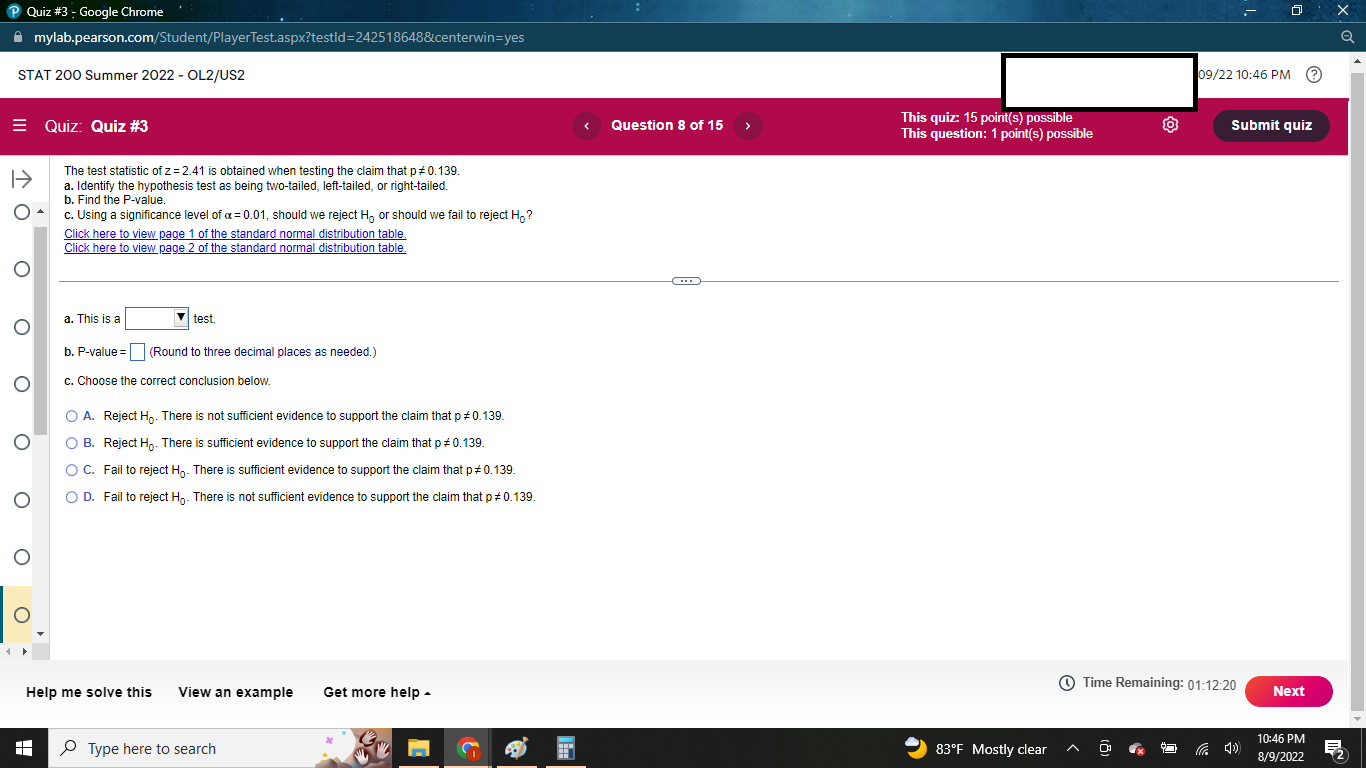Click the question list scroll-right arrow
This screenshot has width=1366, height=768.
25,652
